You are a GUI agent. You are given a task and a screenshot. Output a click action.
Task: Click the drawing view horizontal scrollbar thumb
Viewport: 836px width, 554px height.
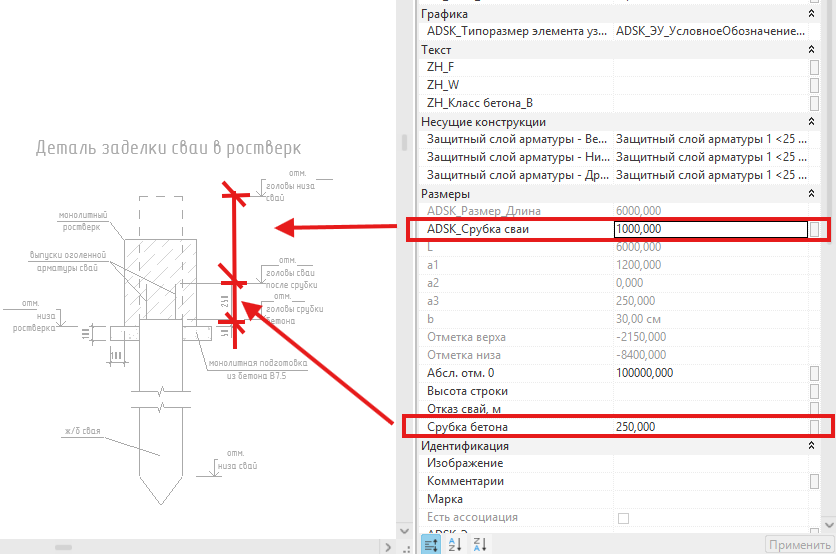point(63,547)
